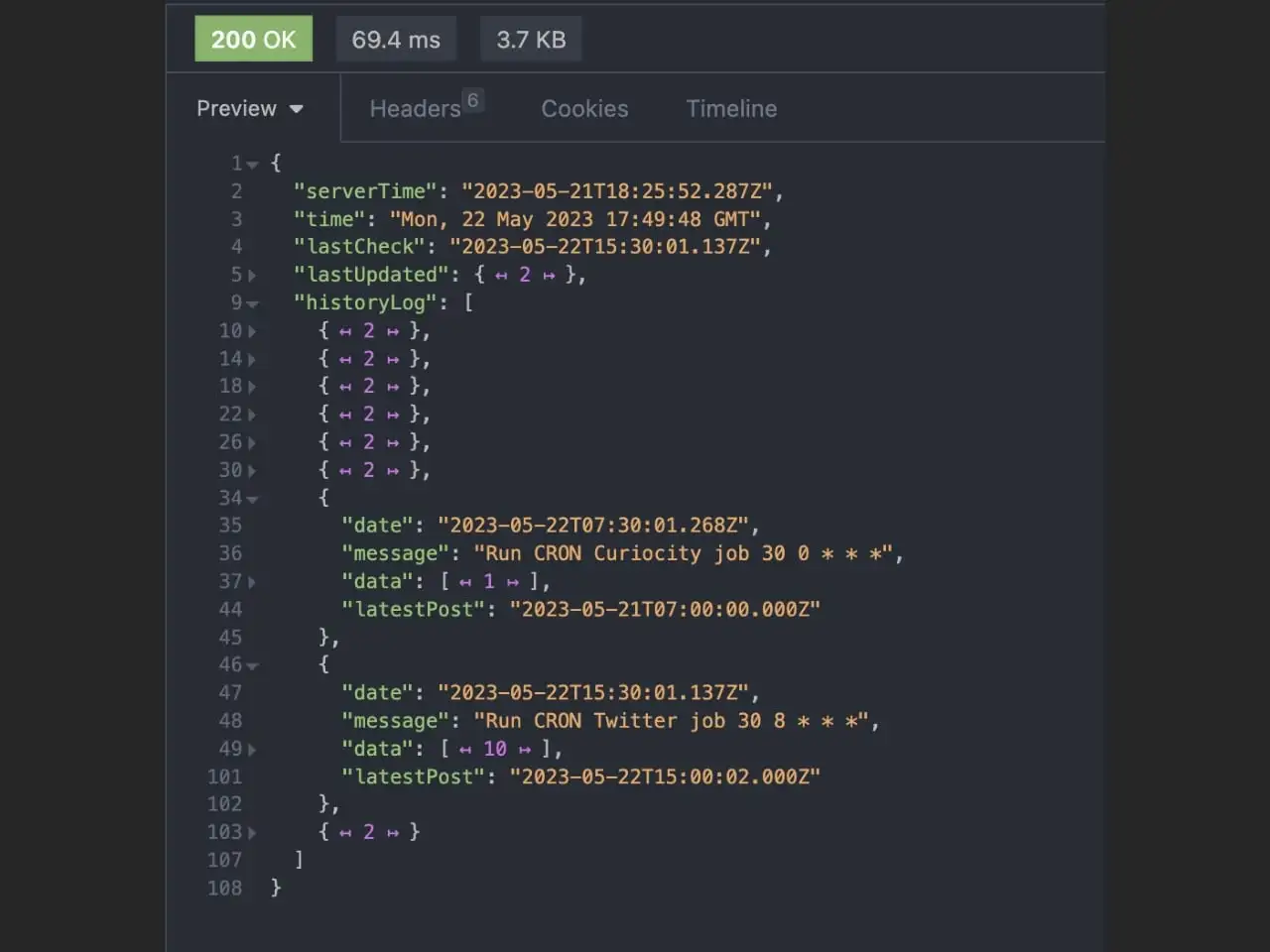Switch to the Cookies tab
1270x952 pixels.
click(x=584, y=109)
